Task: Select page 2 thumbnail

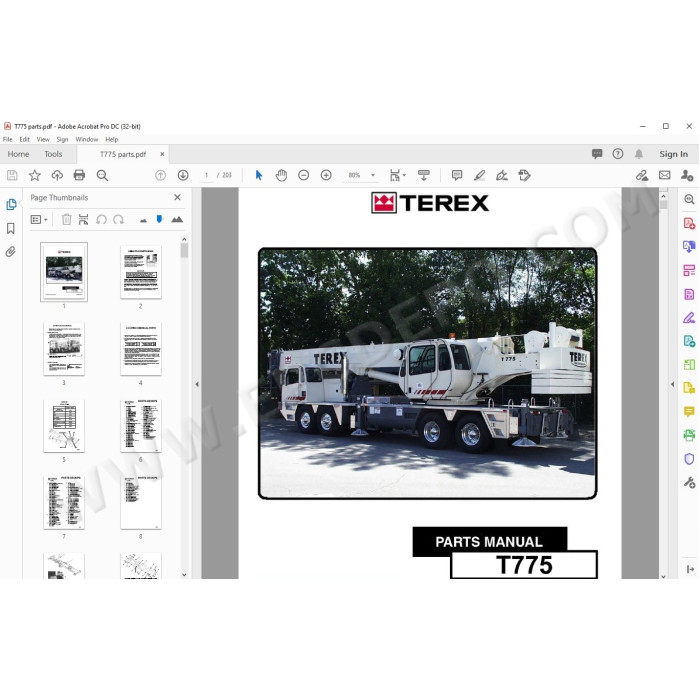Action: [x=141, y=272]
